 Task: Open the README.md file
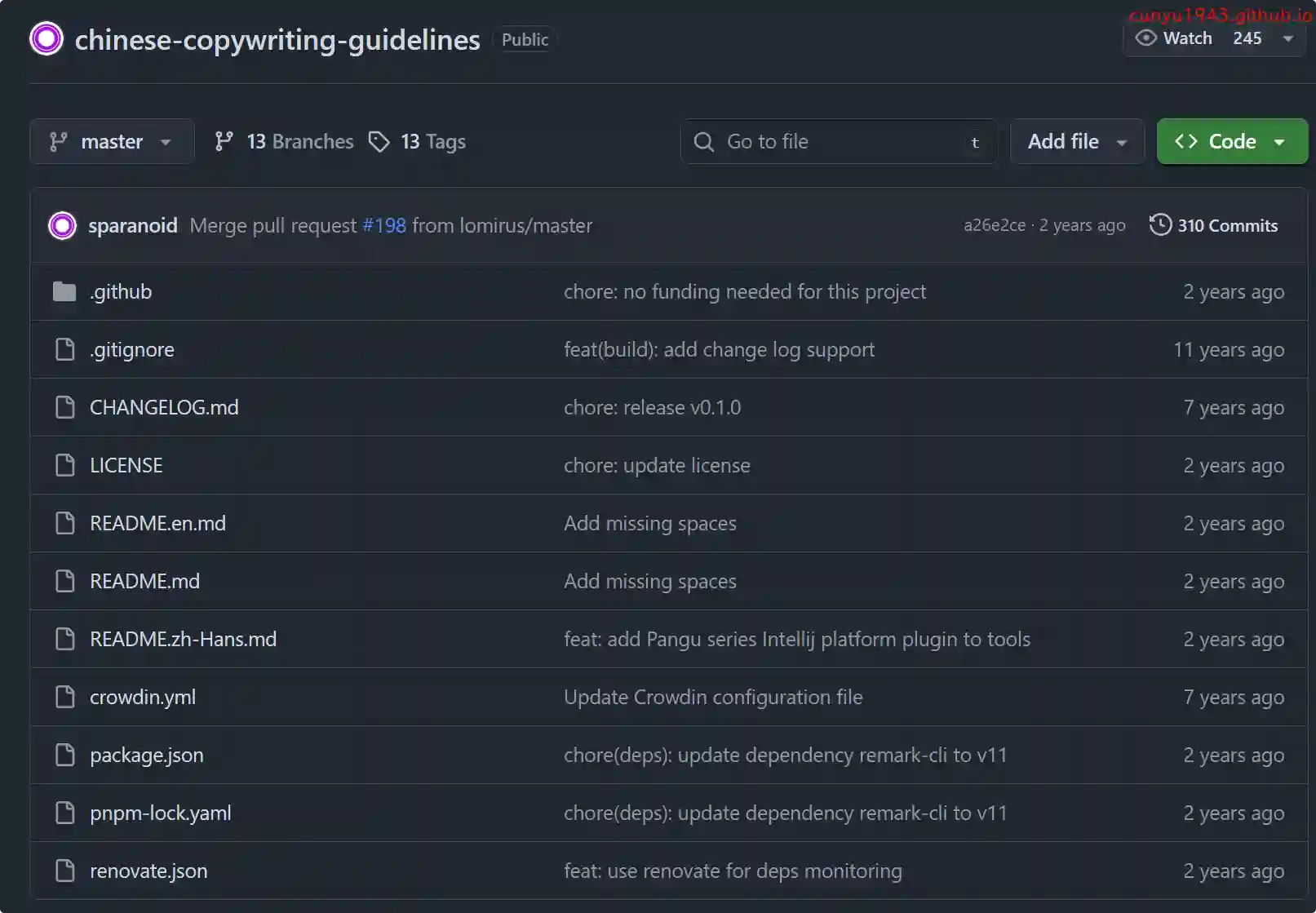(144, 581)
